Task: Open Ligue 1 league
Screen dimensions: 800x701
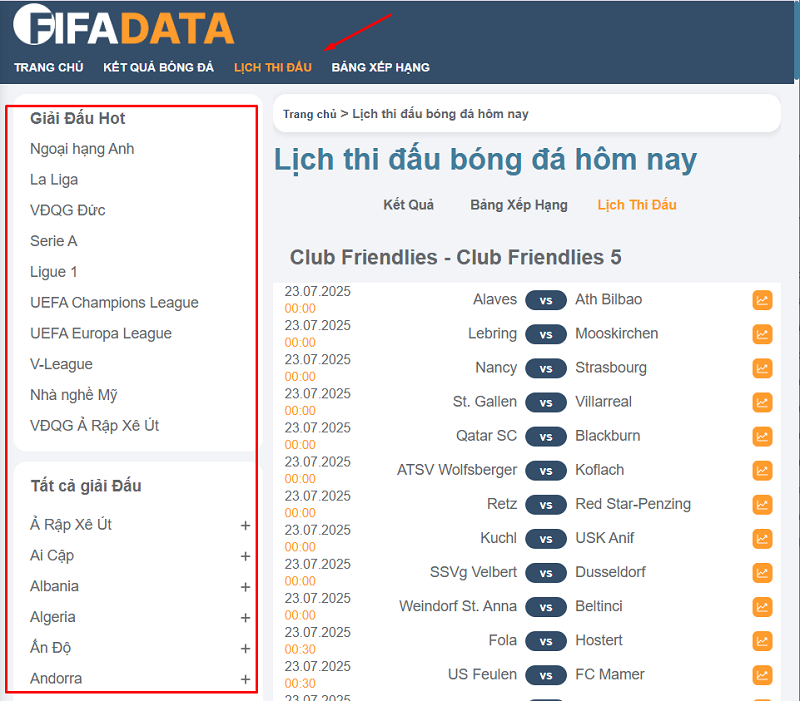Action: point(54,272)
